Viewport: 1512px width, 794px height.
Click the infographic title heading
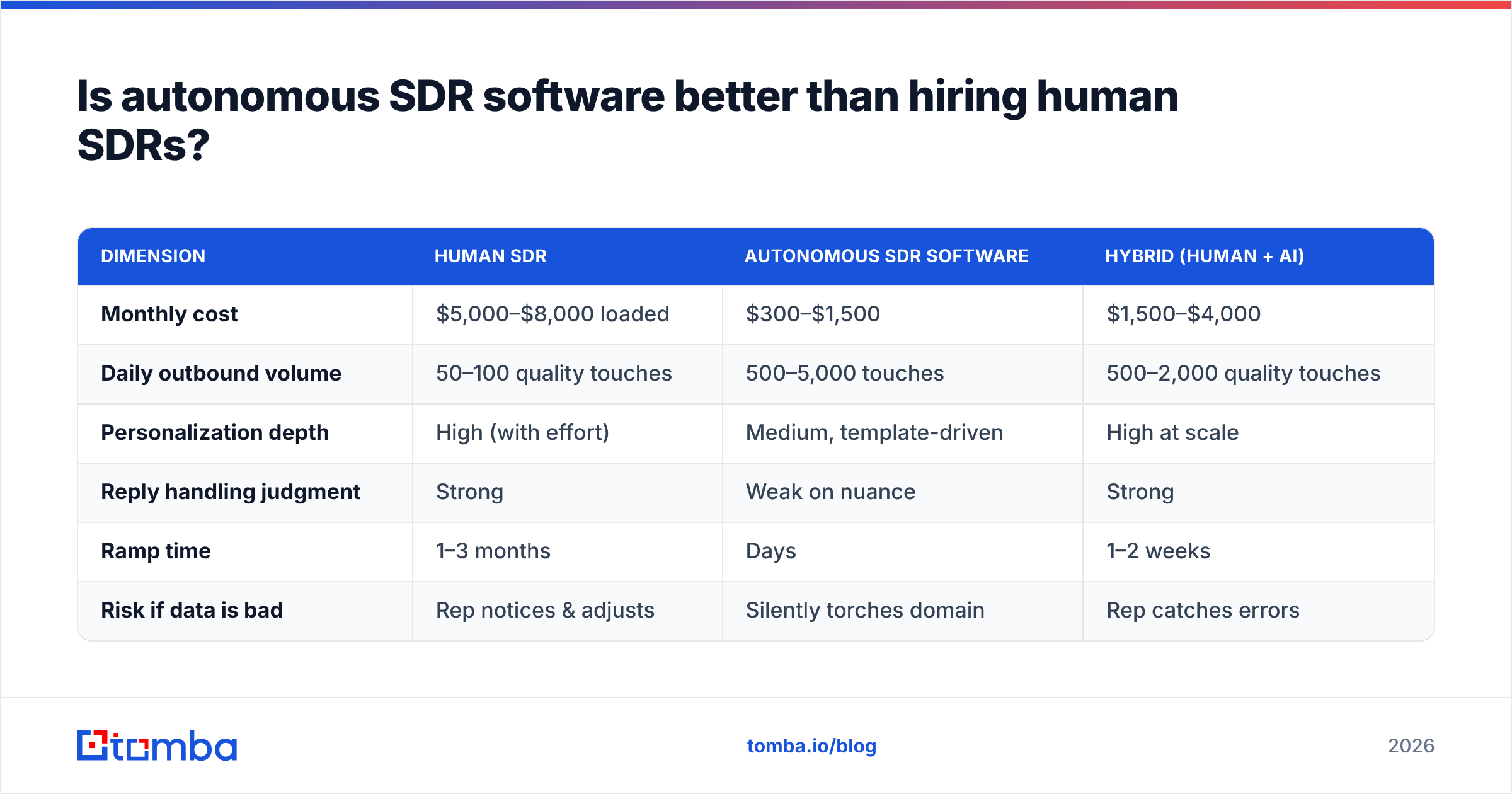[627, 120]
